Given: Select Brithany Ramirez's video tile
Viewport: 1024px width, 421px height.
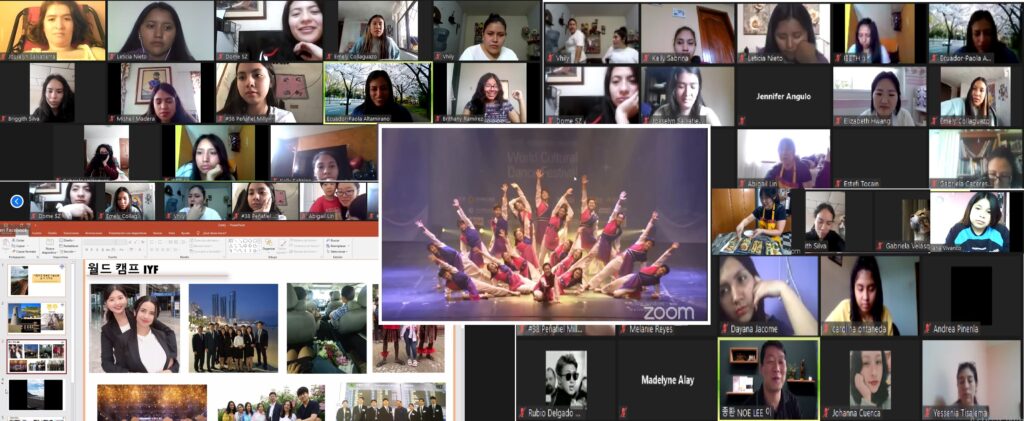Looking at the screenshot, I should [487, 93].
